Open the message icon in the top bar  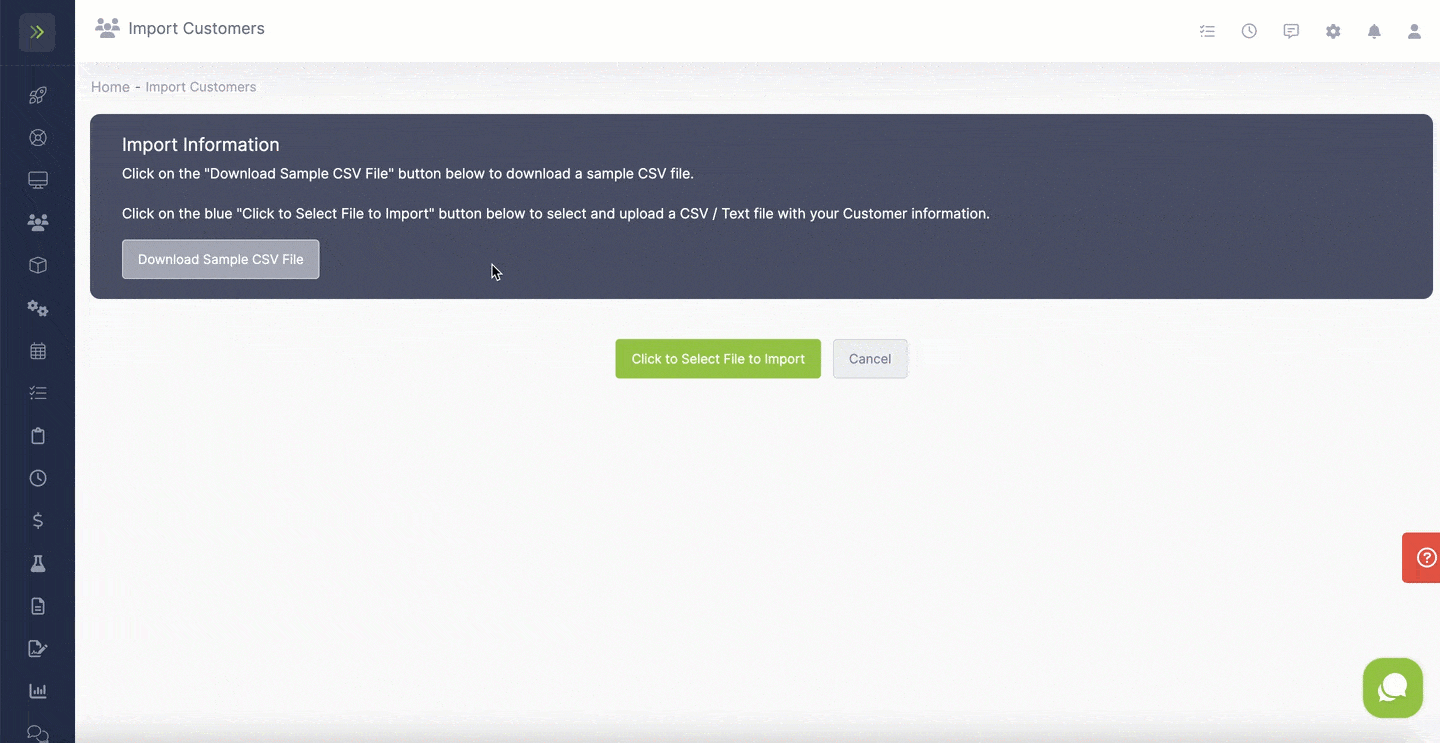click(x=1291, y=31)
